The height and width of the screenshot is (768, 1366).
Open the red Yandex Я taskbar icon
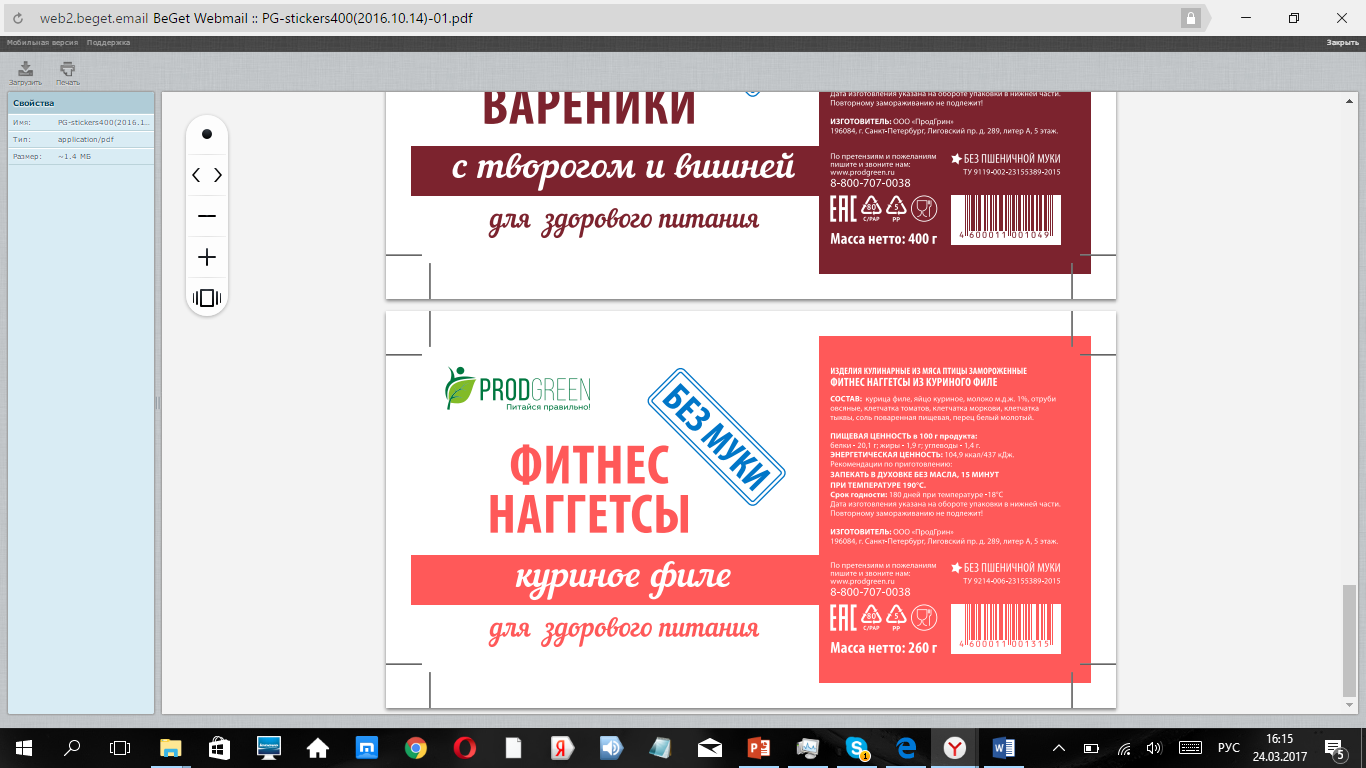tap(562, 747)
